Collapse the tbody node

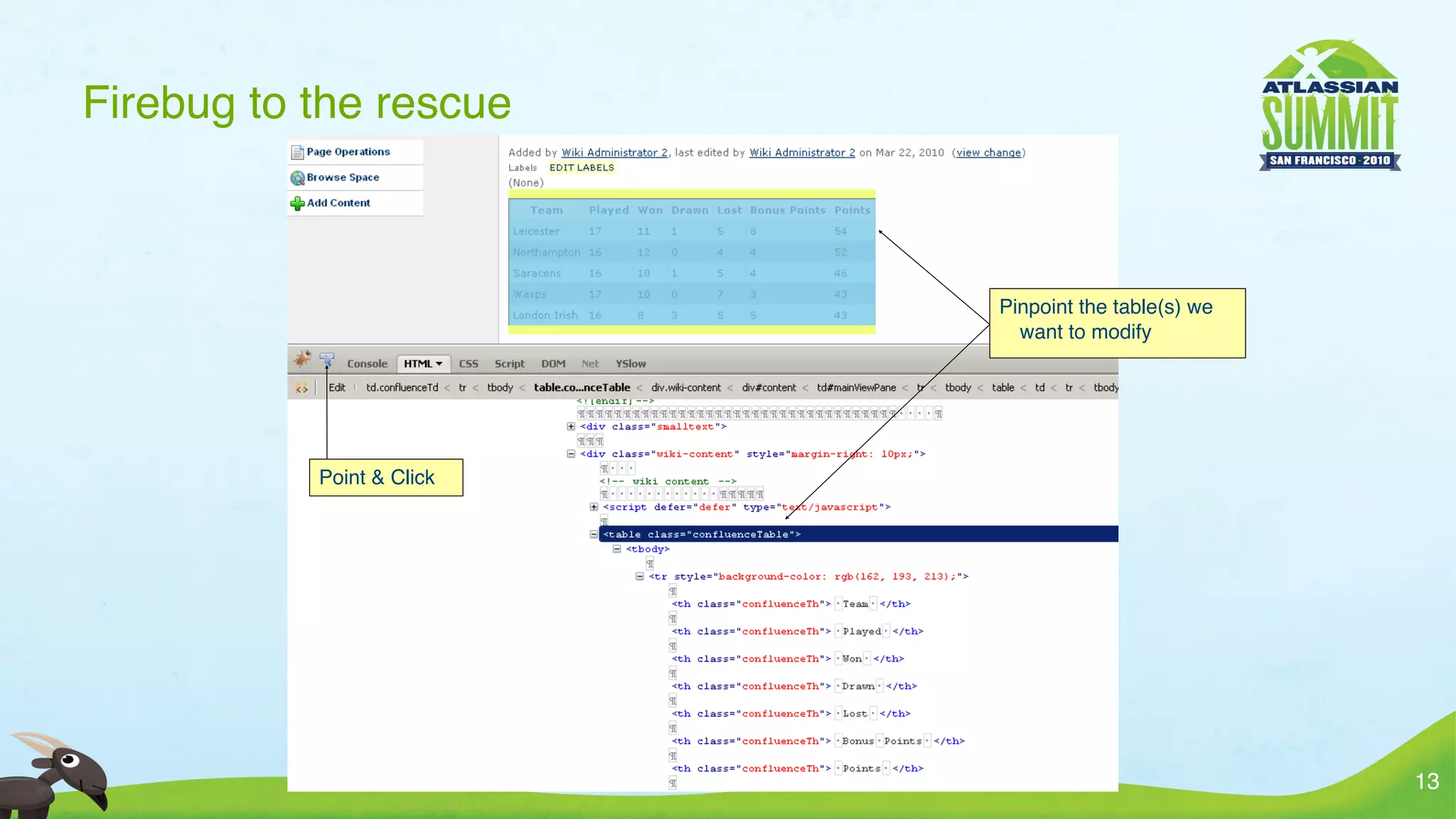coord(616,549)
